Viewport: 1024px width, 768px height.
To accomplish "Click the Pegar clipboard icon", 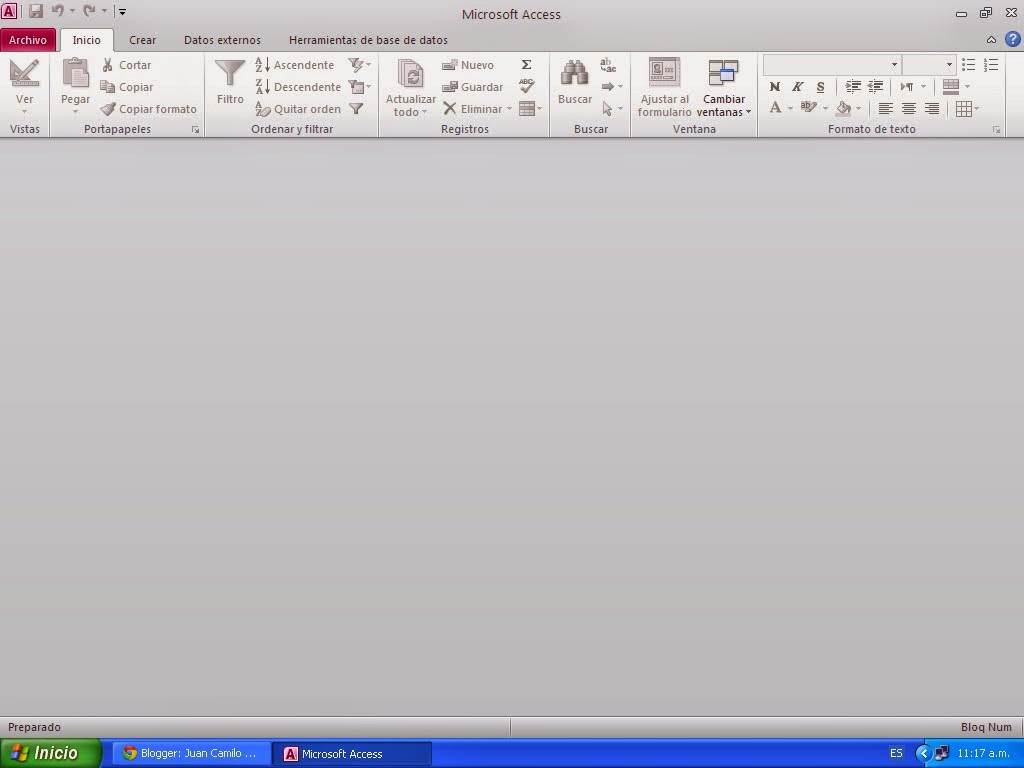I will point(75,73).
